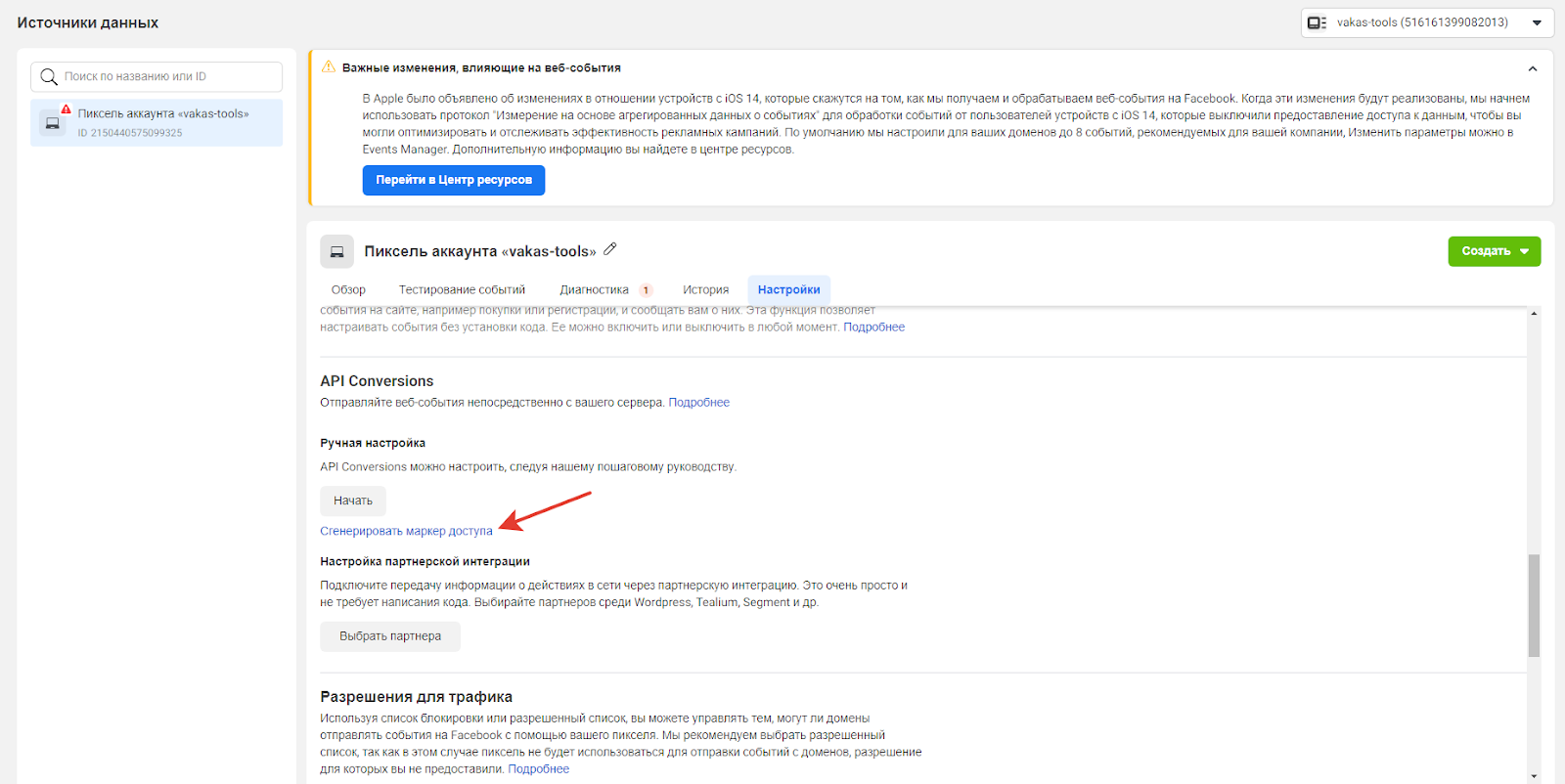The height and width of the screenshot is (784, 1565).
Task: Click Сгенерировать маркер доступа link
Action: point(406,532)
